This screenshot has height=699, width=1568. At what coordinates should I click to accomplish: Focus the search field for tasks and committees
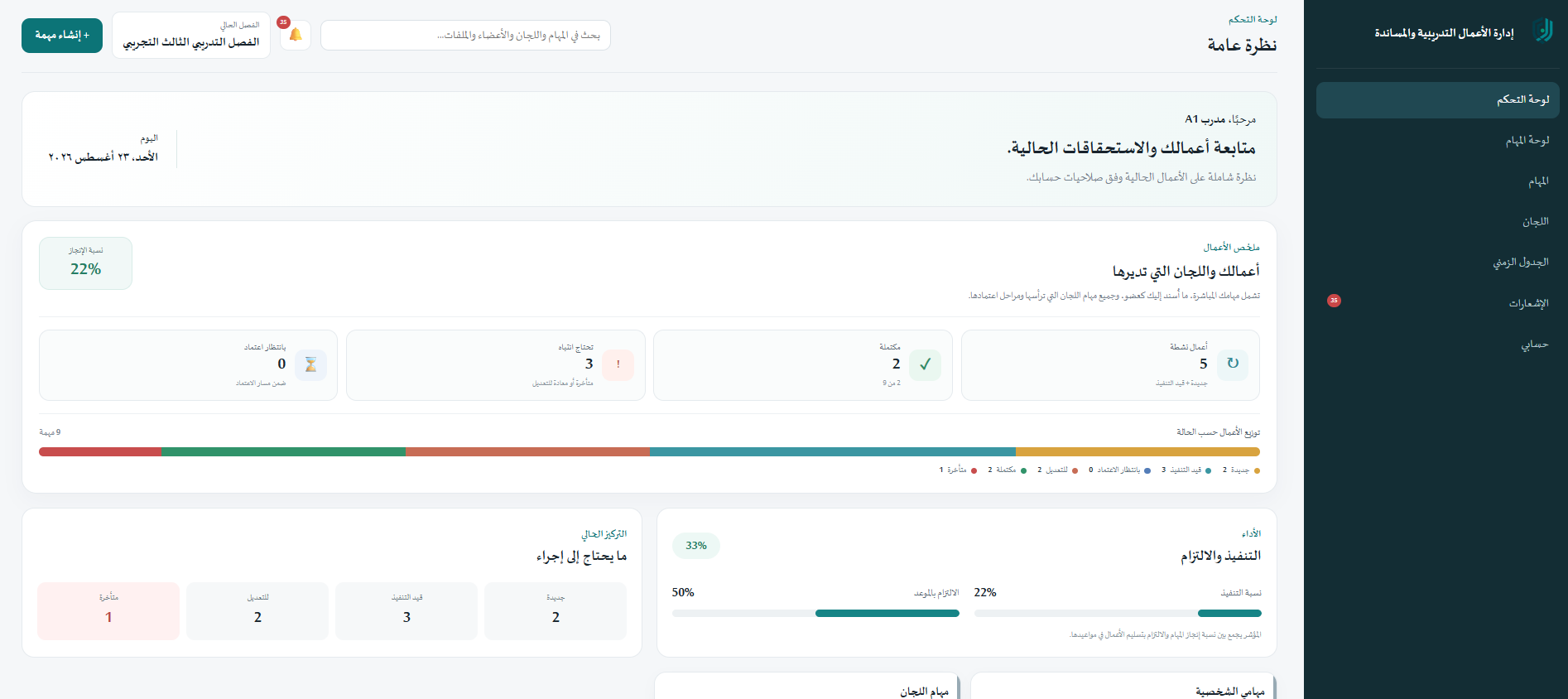point(465,36)
